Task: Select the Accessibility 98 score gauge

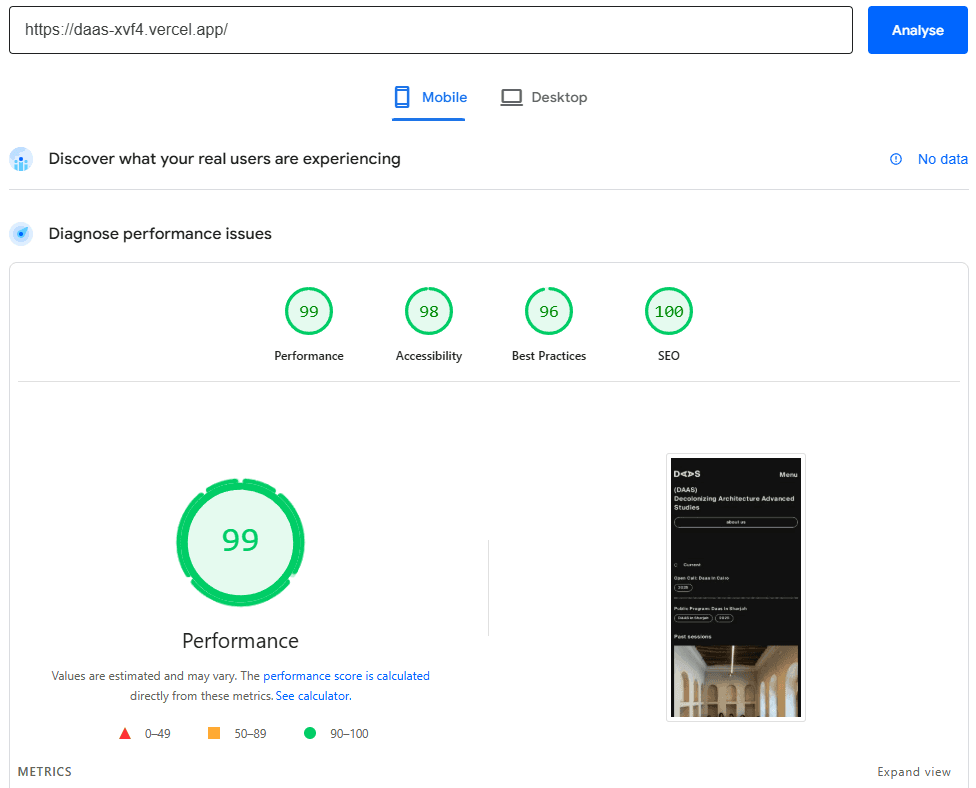Action: point(428,311)
